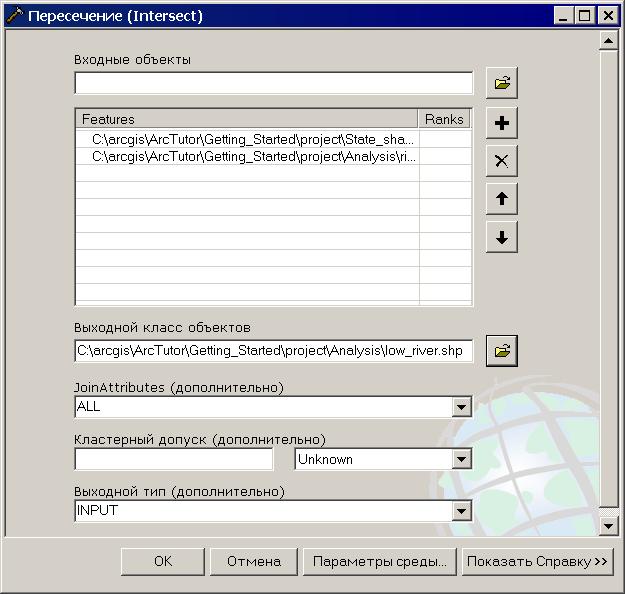The height and width of the screenshot is (594, 625).
Task: Click the Features column header
Action: click(246, 119)
